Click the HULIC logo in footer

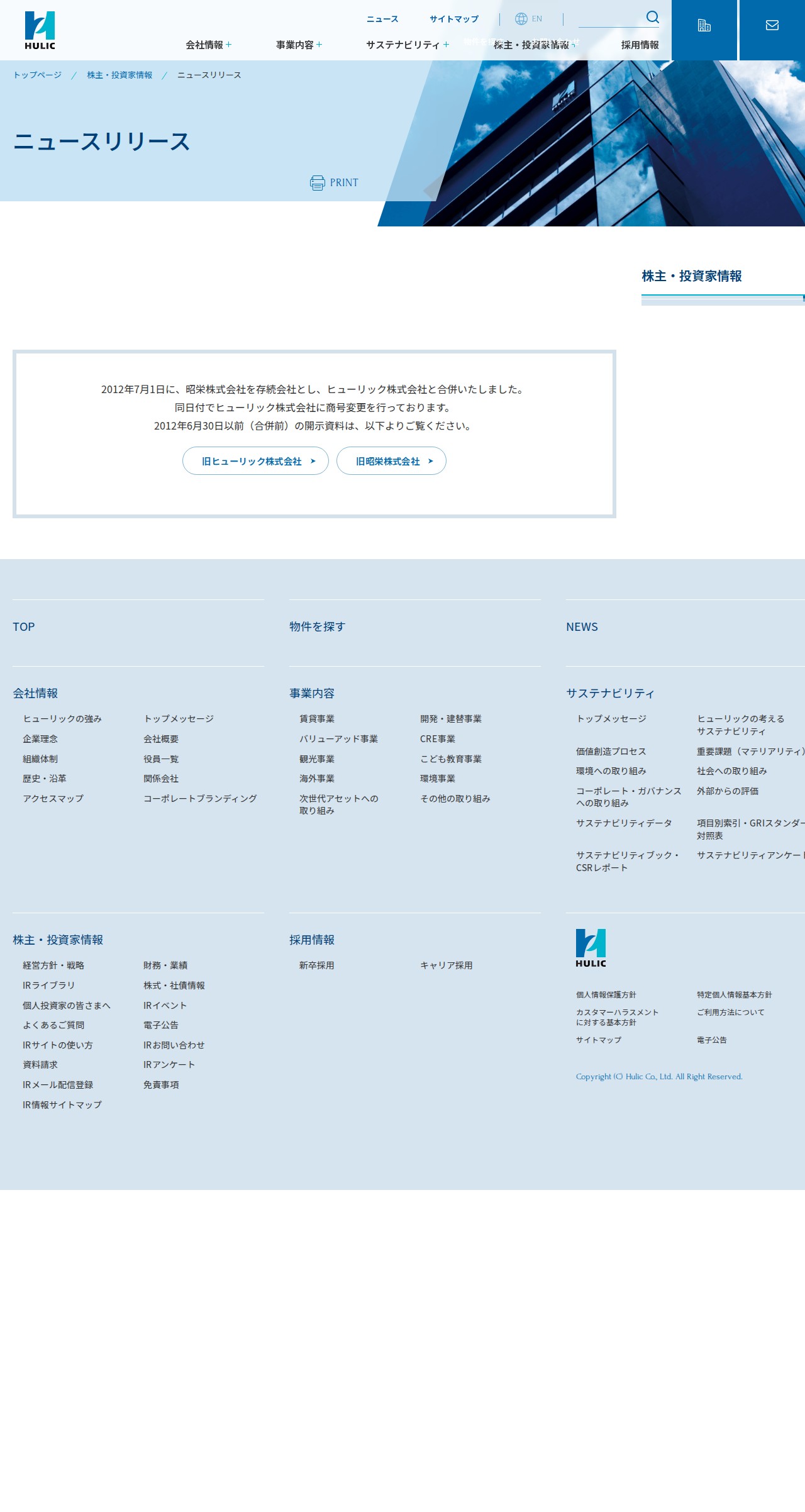pyautogui.click(x=591, y=948)
